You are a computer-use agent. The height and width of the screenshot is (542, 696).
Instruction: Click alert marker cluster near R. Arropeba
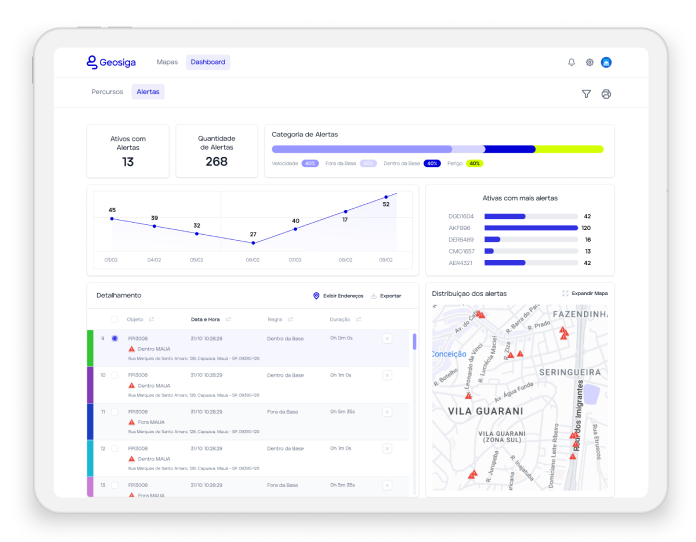(x=473, y=475)
